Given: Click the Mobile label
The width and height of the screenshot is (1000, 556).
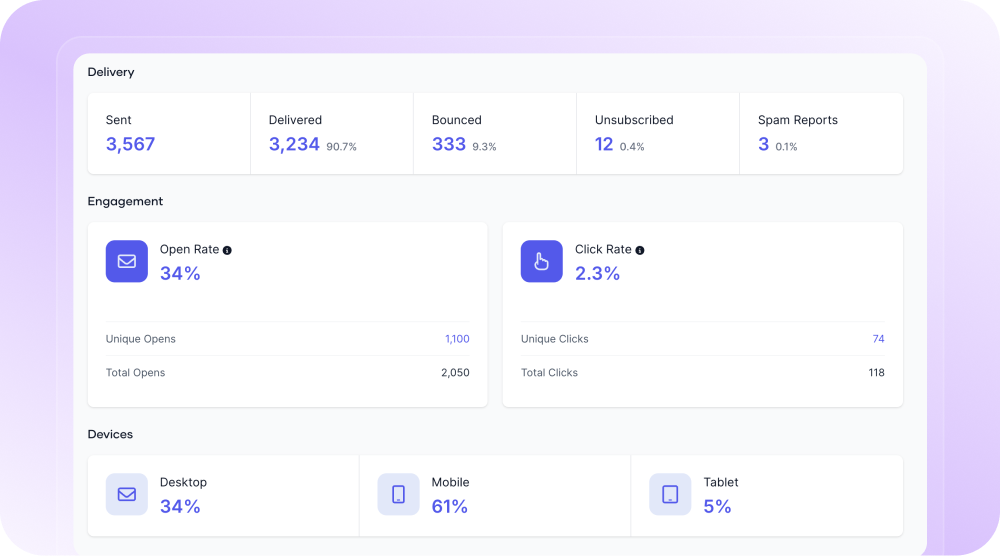Looking at the screenshot, I should (450, 482).
